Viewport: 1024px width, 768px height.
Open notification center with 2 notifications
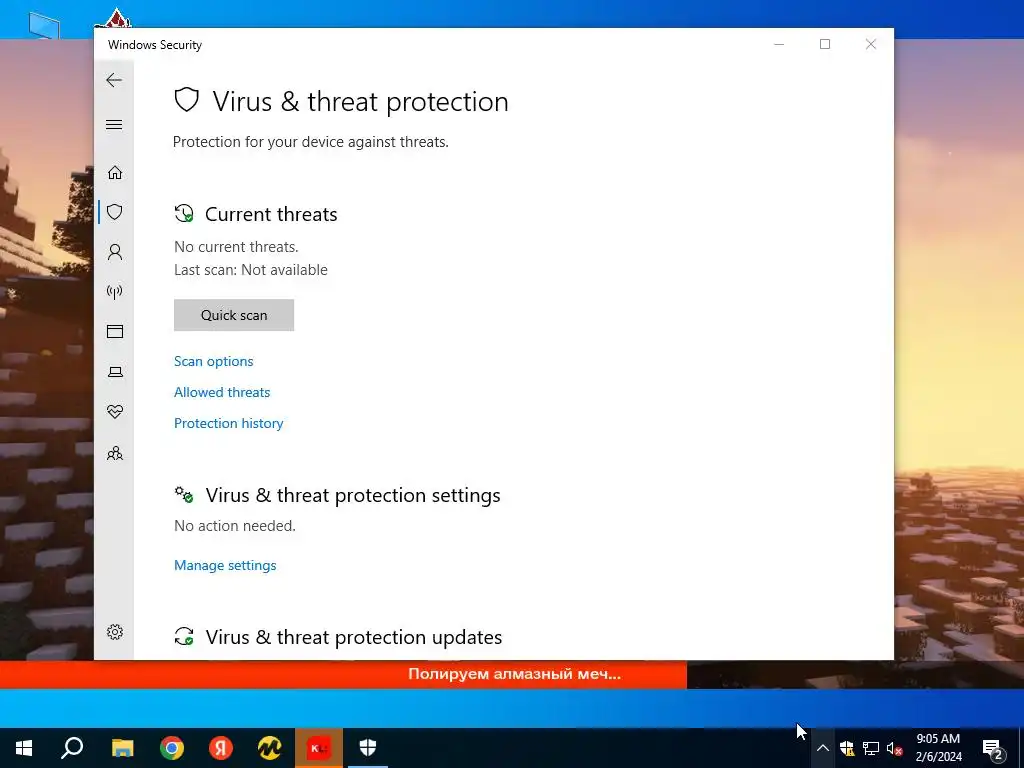[x=993, y=748]
